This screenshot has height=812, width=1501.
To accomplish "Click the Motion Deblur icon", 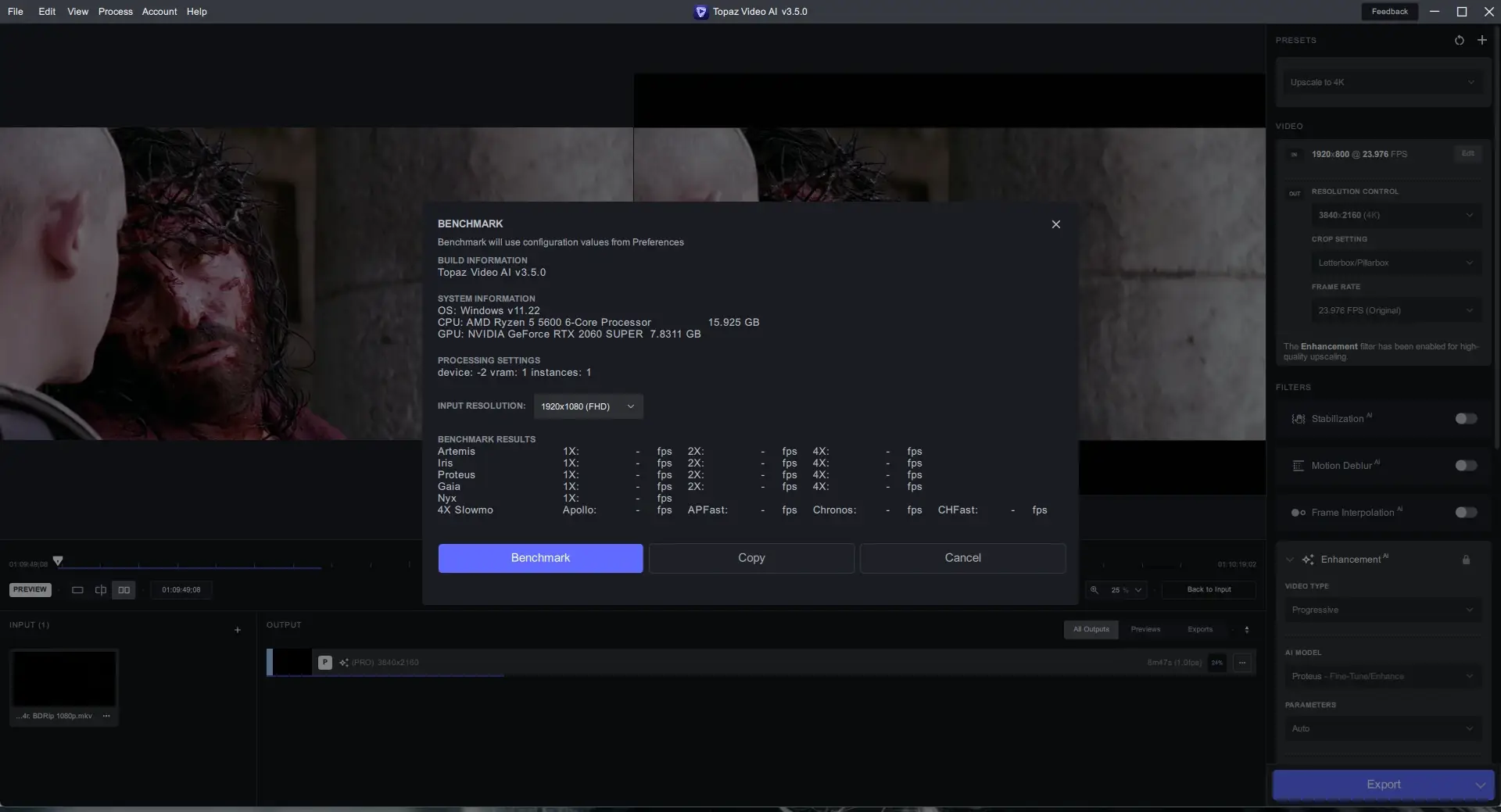I will [x=1299, y=466].
